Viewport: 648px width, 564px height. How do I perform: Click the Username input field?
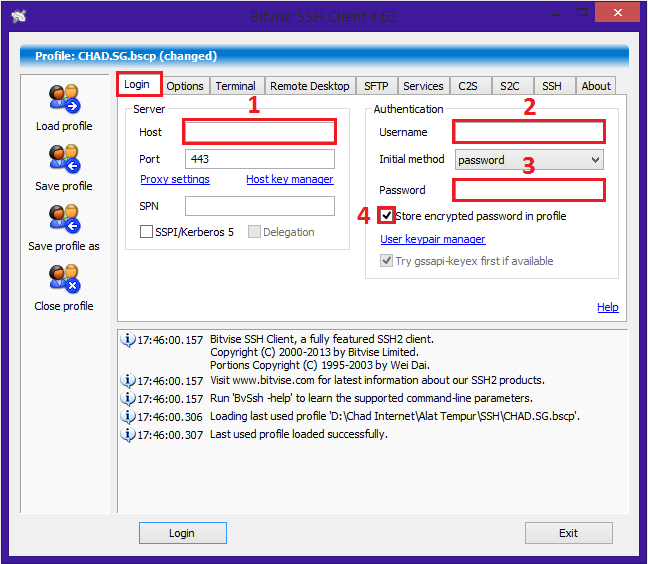(529, 132)
